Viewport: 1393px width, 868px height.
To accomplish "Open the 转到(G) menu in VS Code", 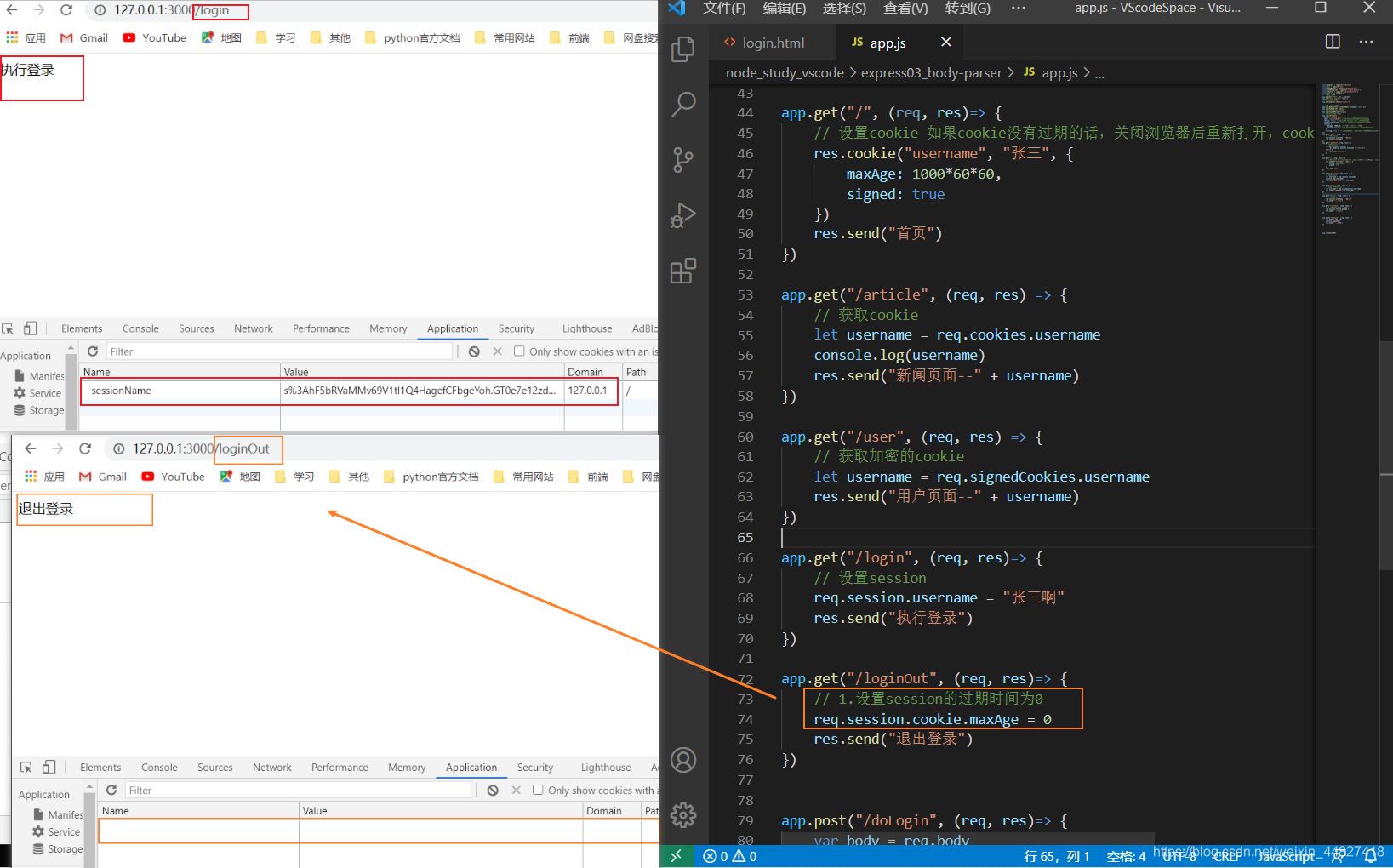I will 968,9.
